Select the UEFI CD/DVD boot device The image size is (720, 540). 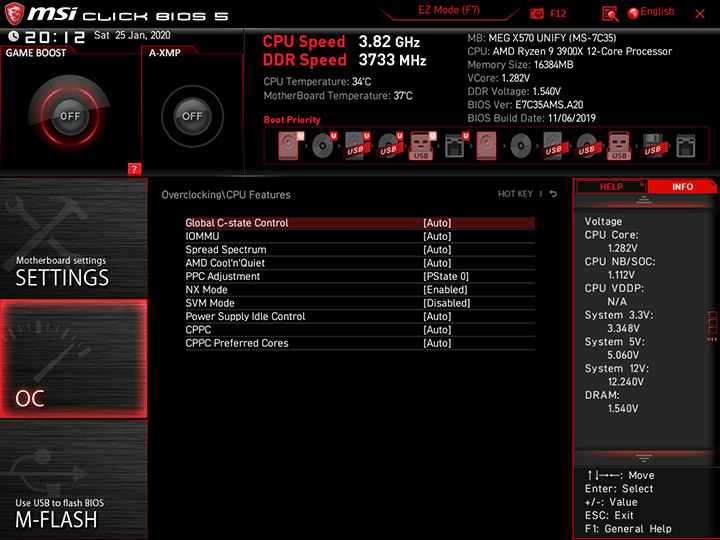pyautogui.click(x=324, y=146)
